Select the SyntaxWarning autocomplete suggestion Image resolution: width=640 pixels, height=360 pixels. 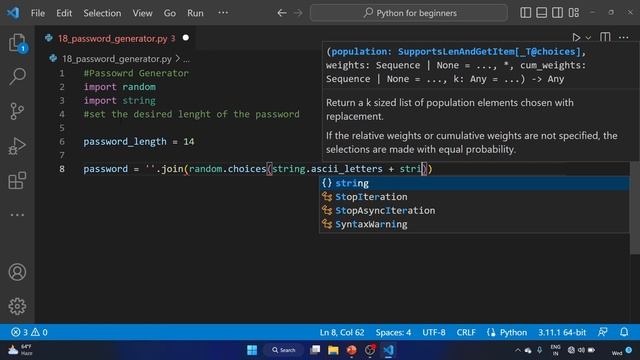474,224
